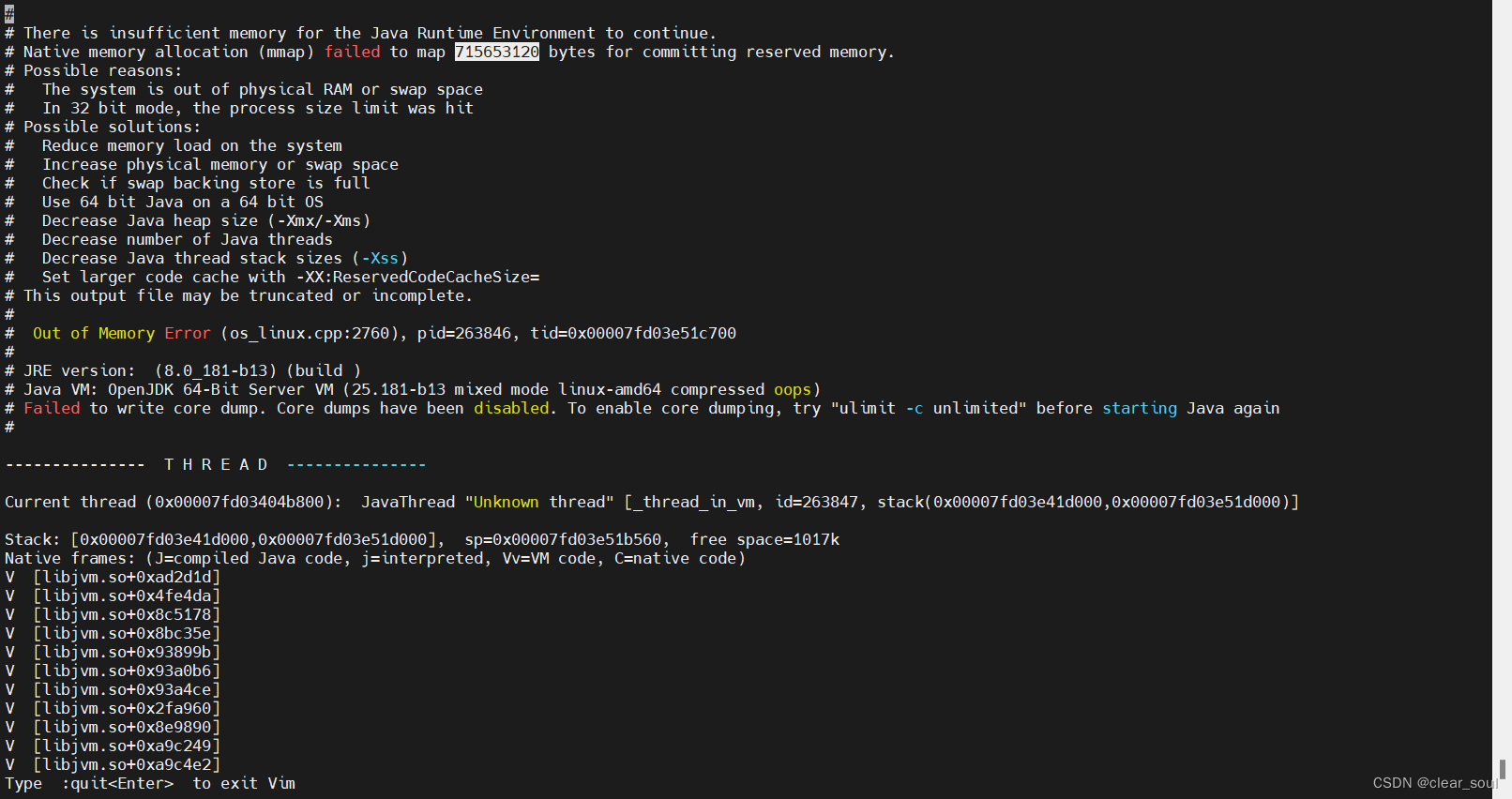
Task: Click frame line libjvm.so+0x8bc35e
Action: click(113, 633)
